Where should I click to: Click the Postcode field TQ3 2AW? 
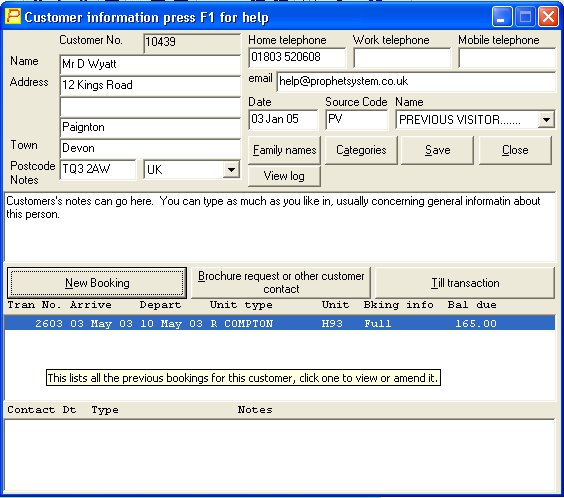pos(98,169)
